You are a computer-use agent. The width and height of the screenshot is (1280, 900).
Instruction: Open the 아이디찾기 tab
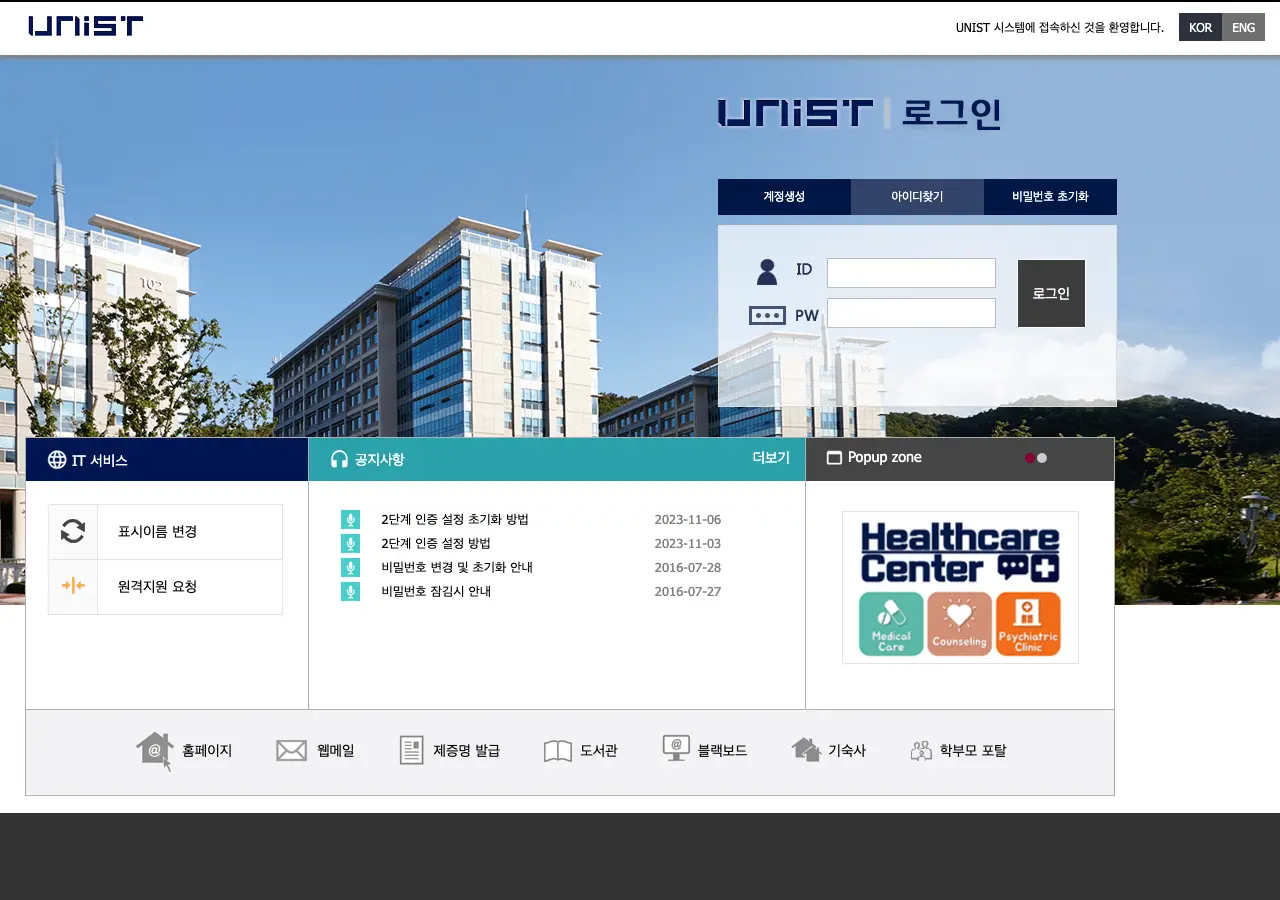point(917,197)
